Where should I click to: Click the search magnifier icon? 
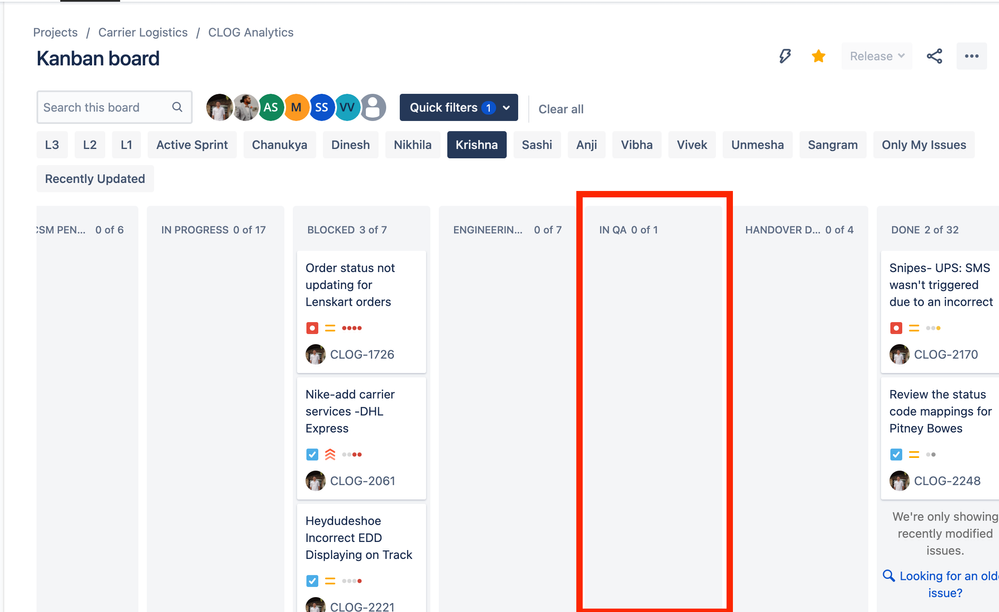click(x=177, y=107)
